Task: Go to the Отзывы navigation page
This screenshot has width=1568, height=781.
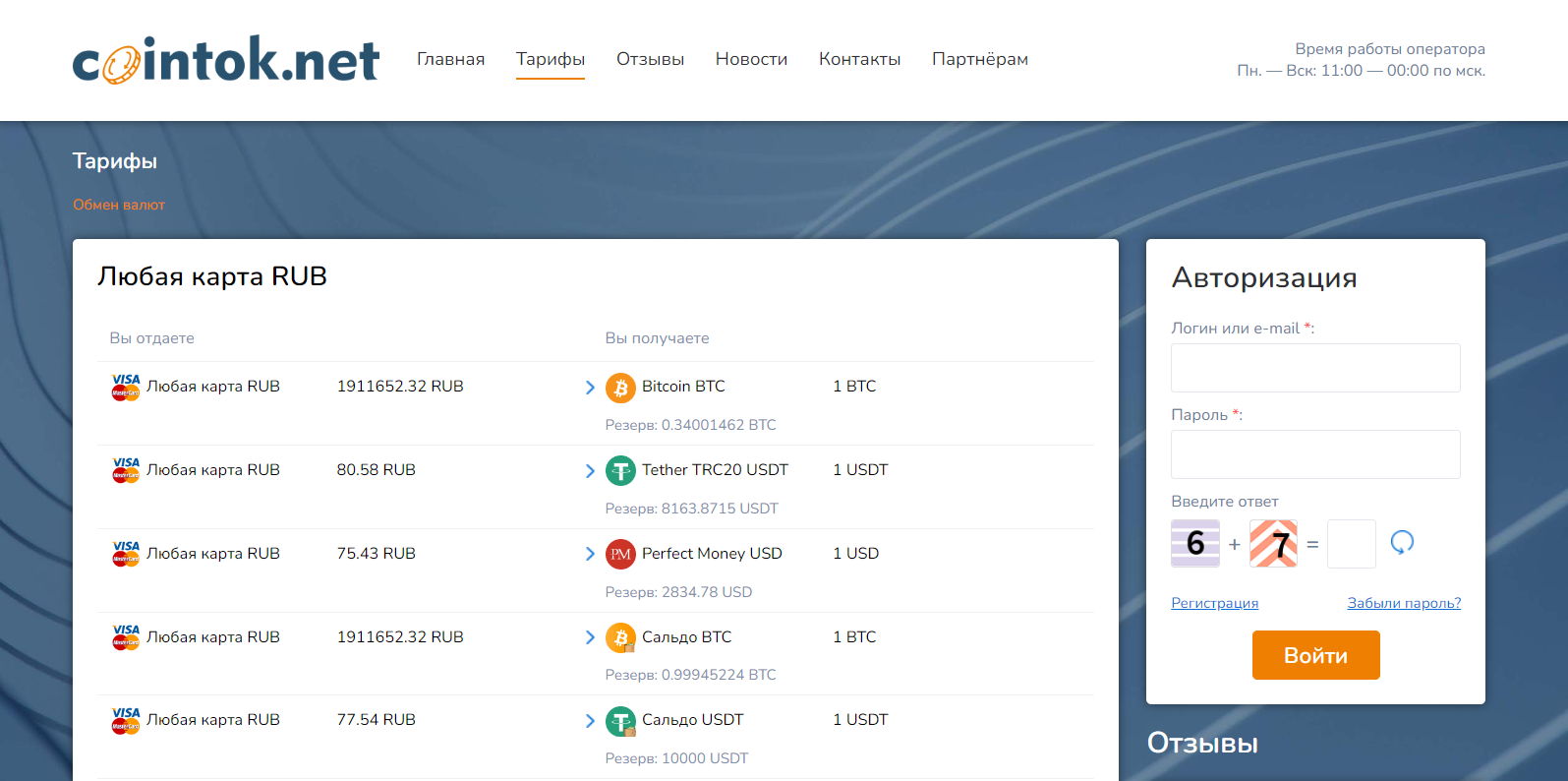Action: coord(650,59)
